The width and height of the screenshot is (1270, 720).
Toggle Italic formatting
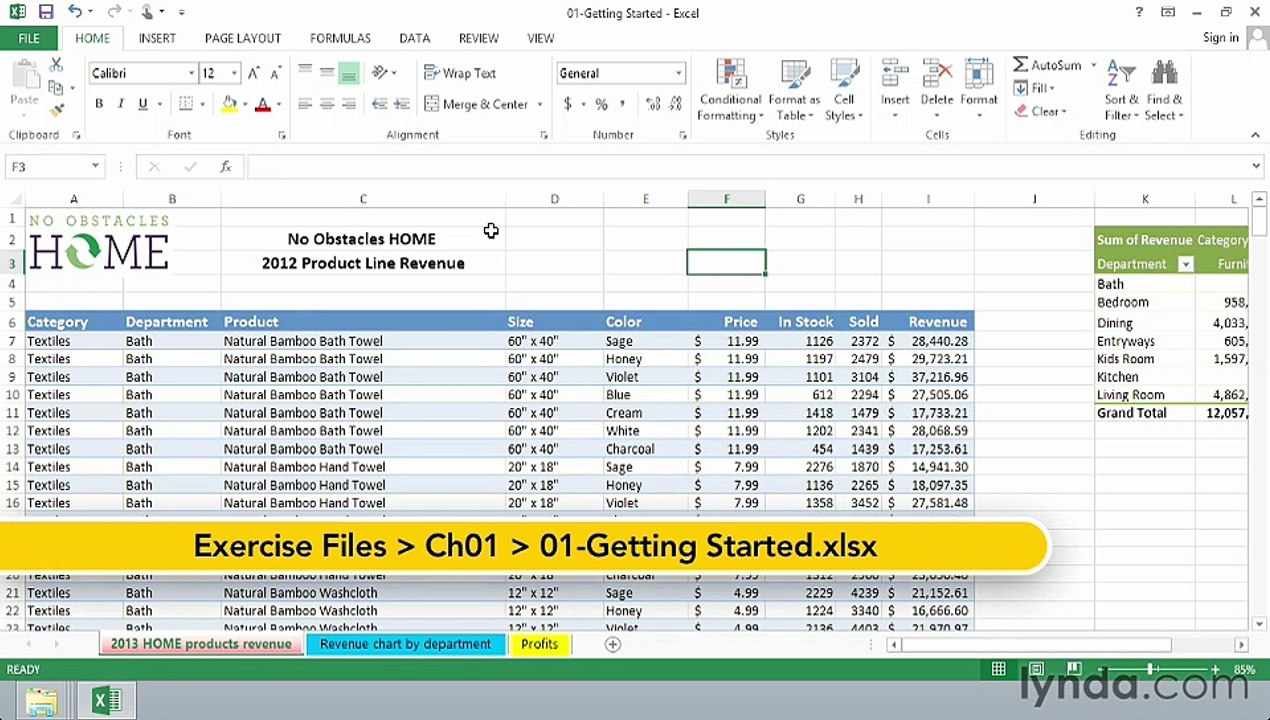(120, 104)
